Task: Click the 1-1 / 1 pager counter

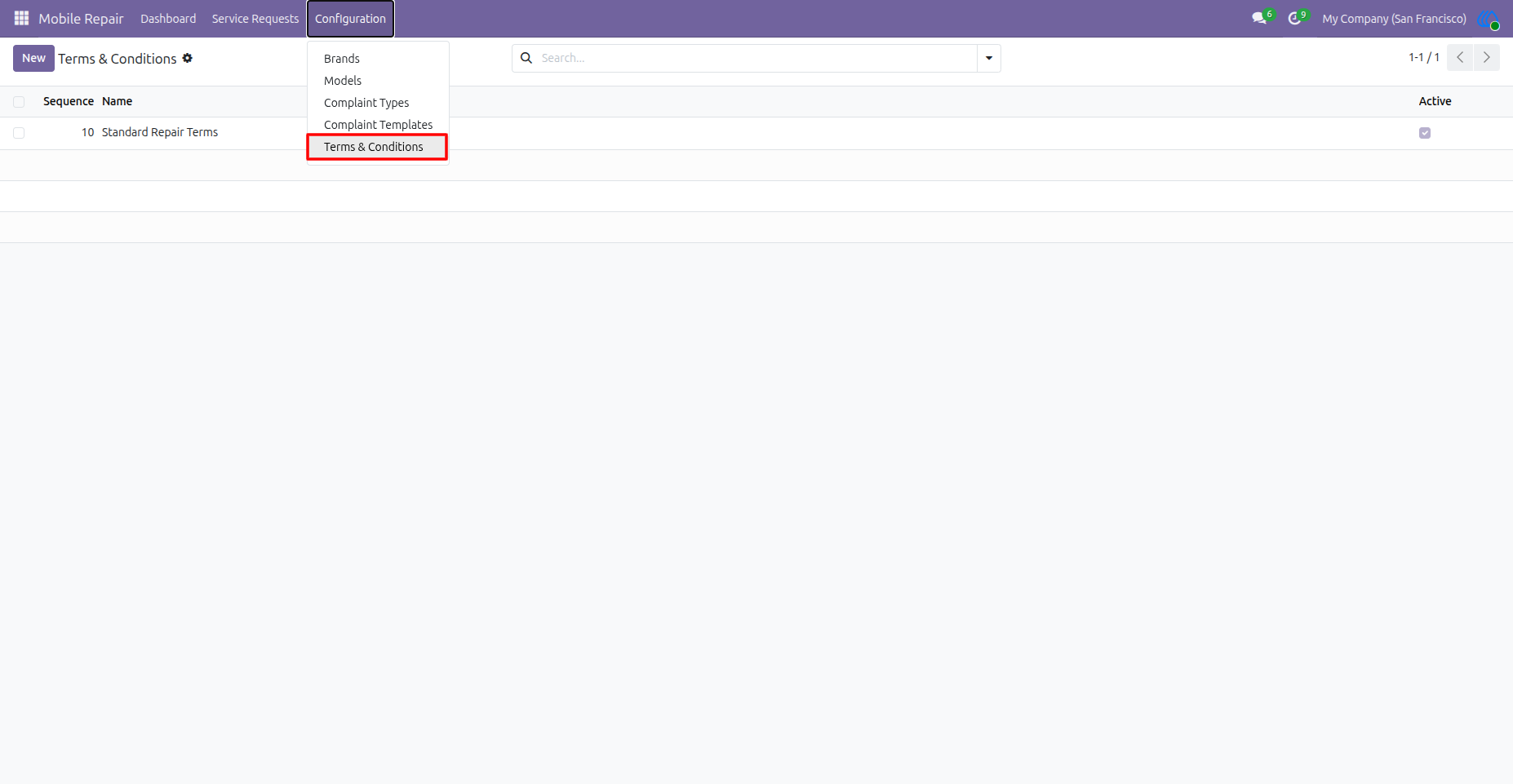Action: 1424,57
